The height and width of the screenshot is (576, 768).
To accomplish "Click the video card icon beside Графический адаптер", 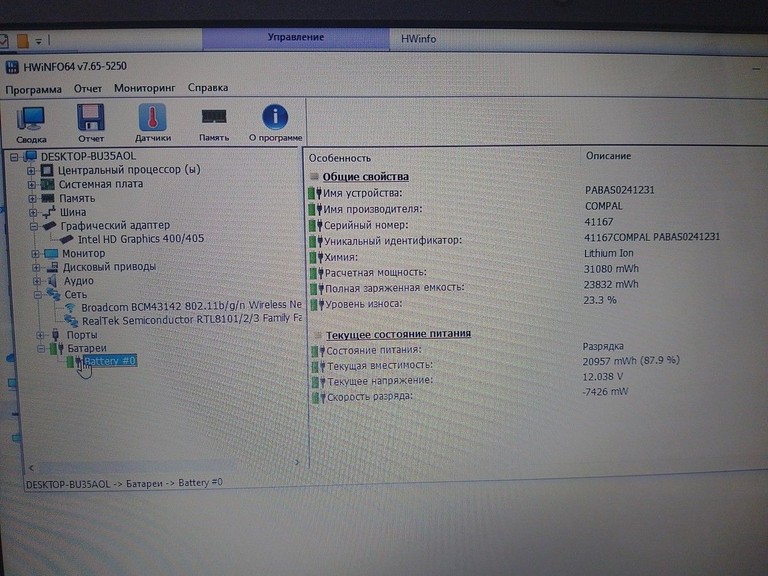I will tap(49, 226).
